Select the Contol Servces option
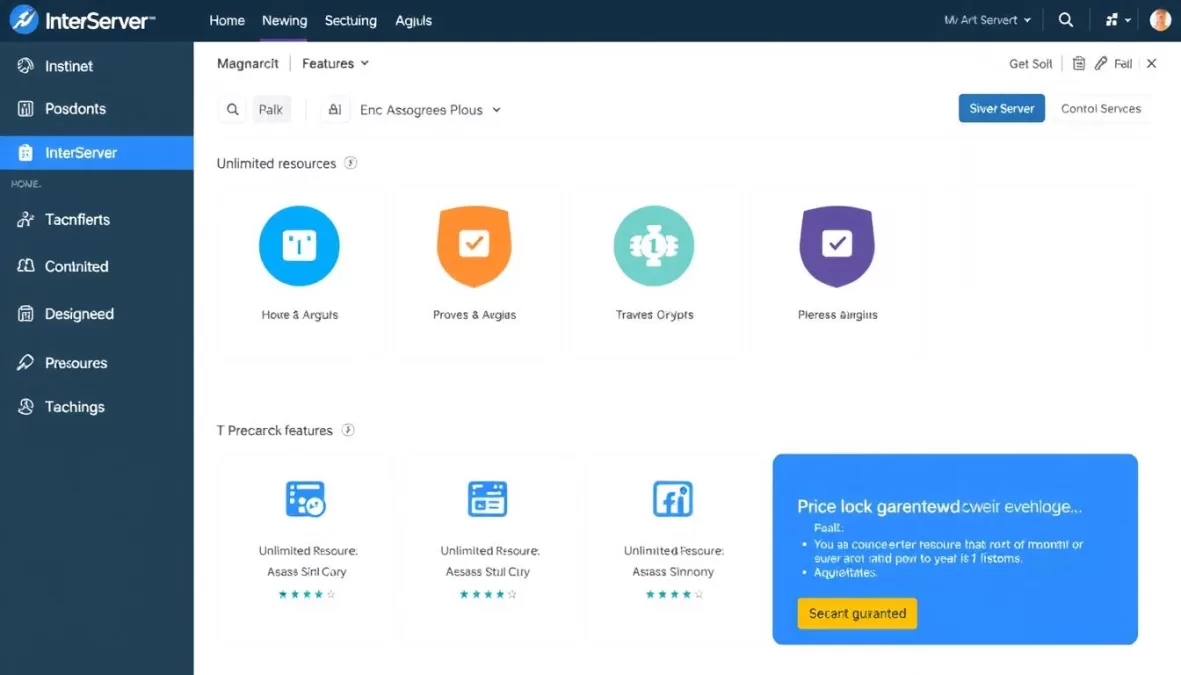Viewport: 1181px width, 675px height. pos(1100,108)
